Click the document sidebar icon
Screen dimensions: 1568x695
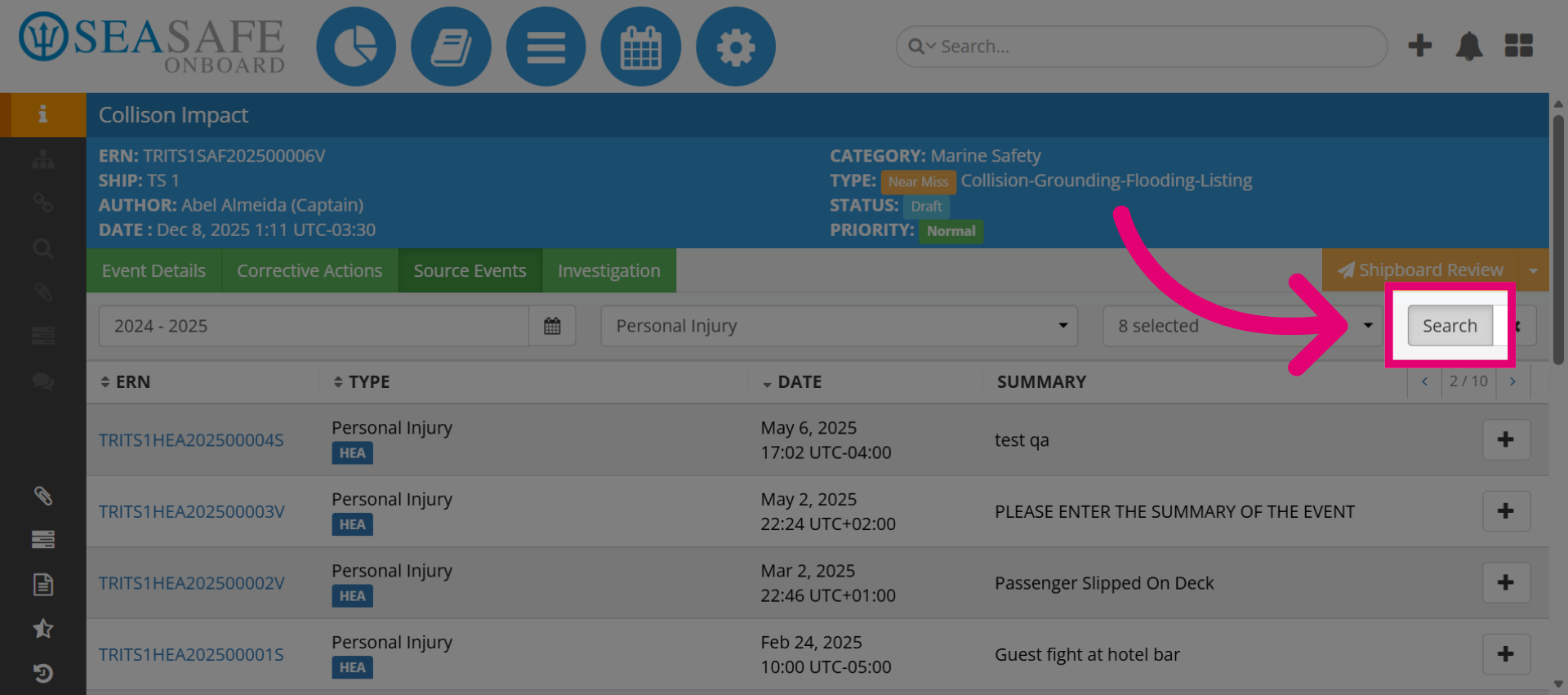[42, 584]
